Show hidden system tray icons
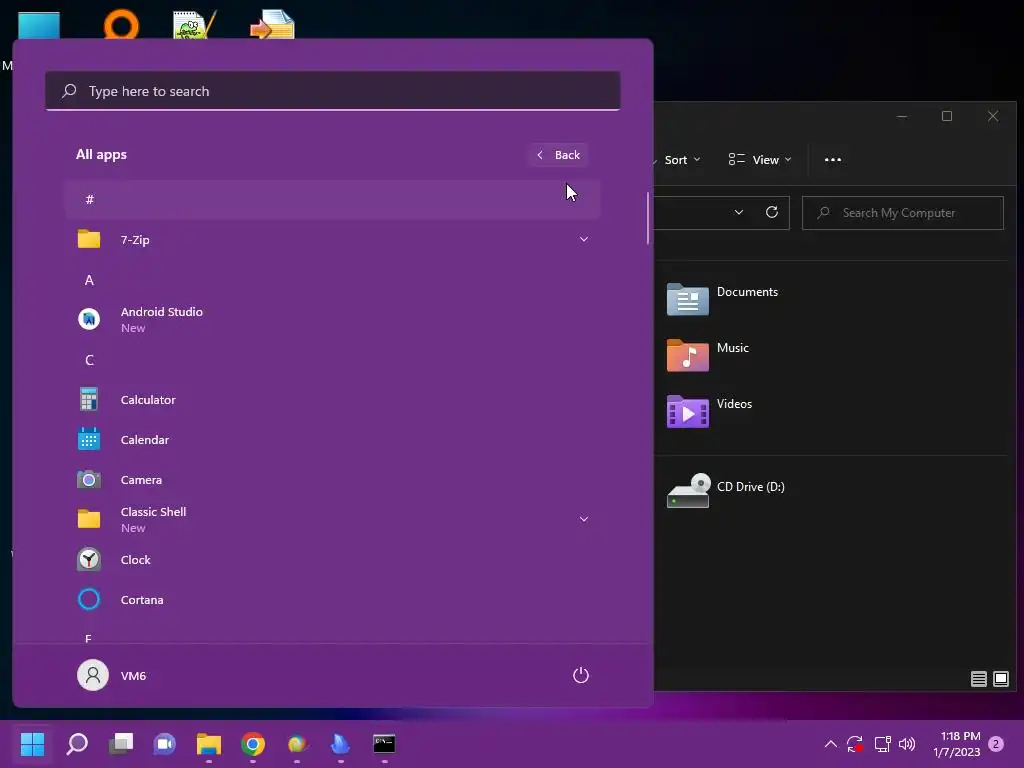1024x768 pixels. tap(831, 744)
